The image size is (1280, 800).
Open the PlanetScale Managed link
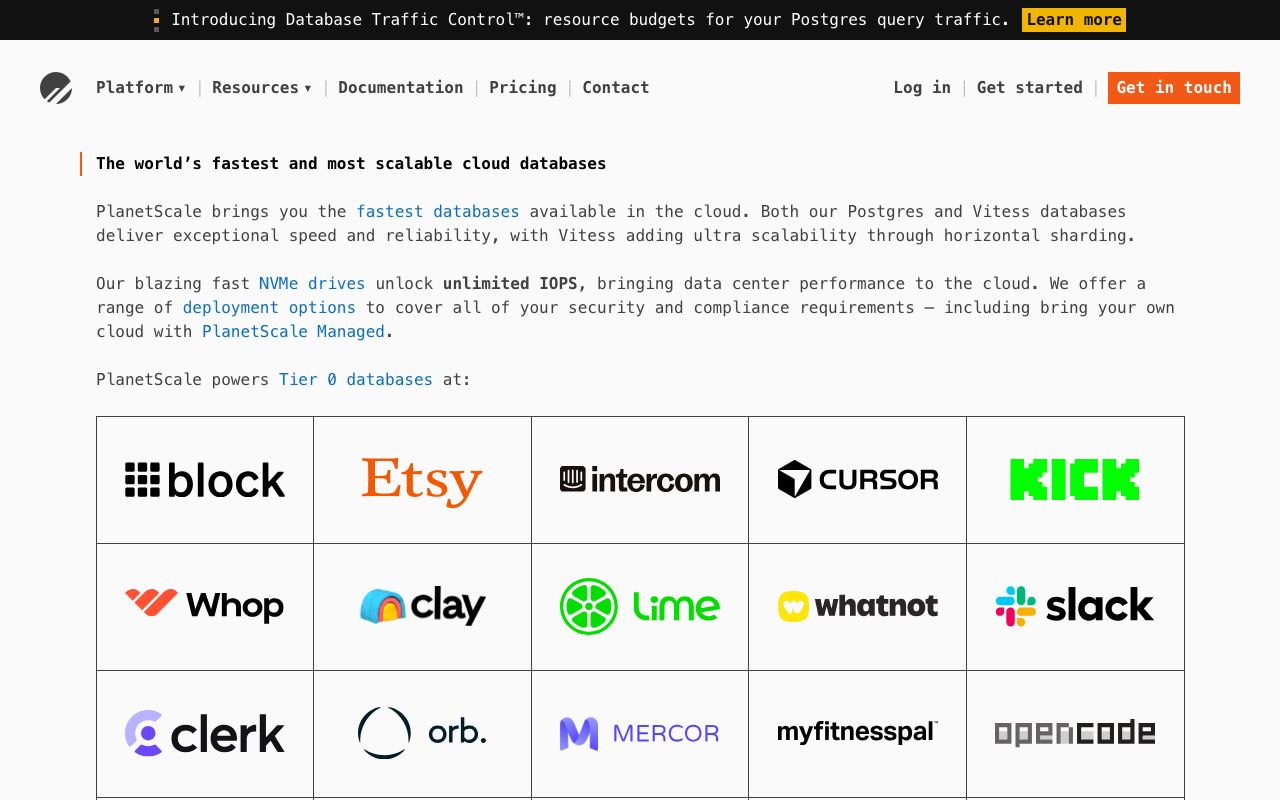coord(293,332)
